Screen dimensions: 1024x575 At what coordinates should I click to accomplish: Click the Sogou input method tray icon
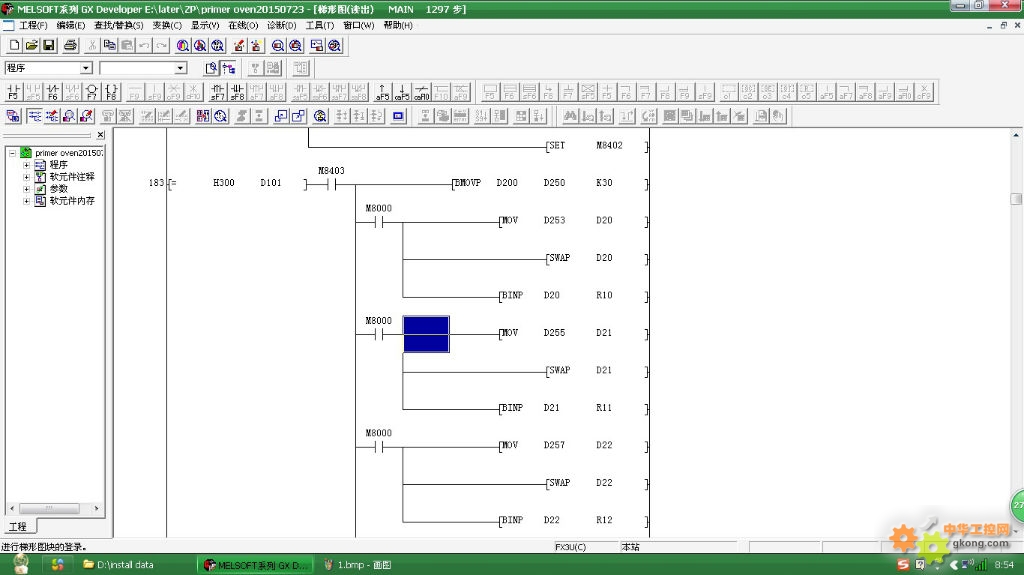(x=903, y=565)
